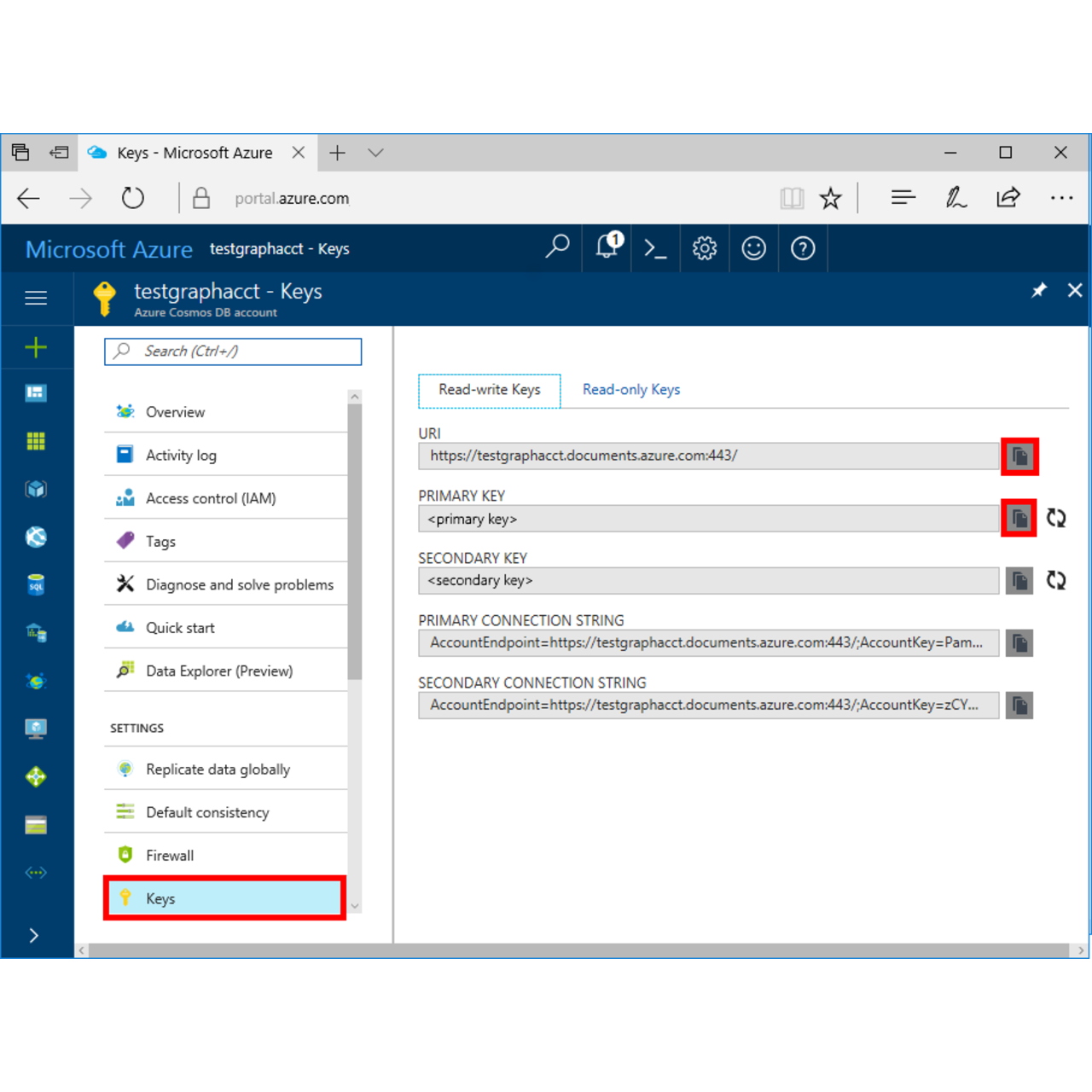Open portal settings gear
Image resolution: width=1092 pixels, height=1092 pixels.
coord(705,249)
